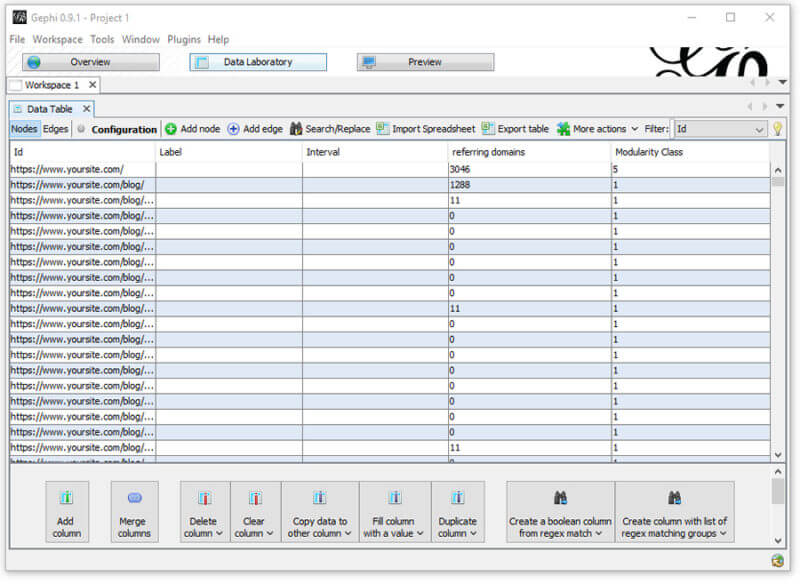Open the Window menu
800x584 pixels.
point(141,39)
